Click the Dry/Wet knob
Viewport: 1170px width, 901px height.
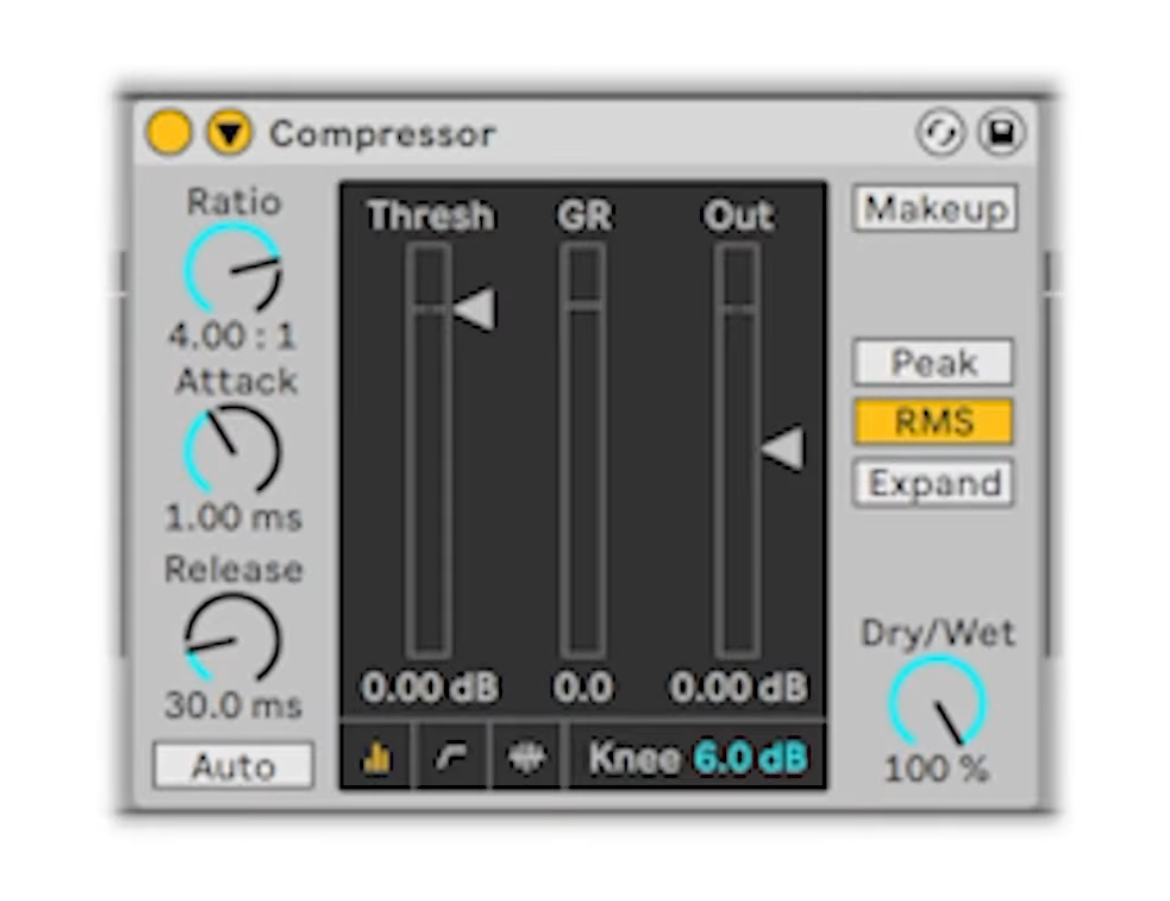click(x=937, y=701)
